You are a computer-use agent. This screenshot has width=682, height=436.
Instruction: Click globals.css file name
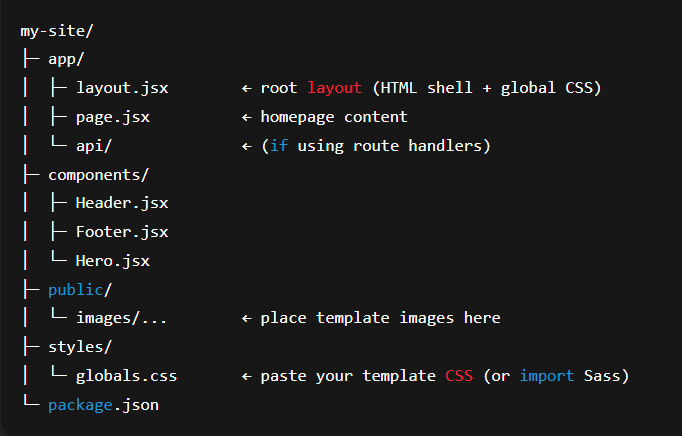pyautogui.click(x=126, y=376)
